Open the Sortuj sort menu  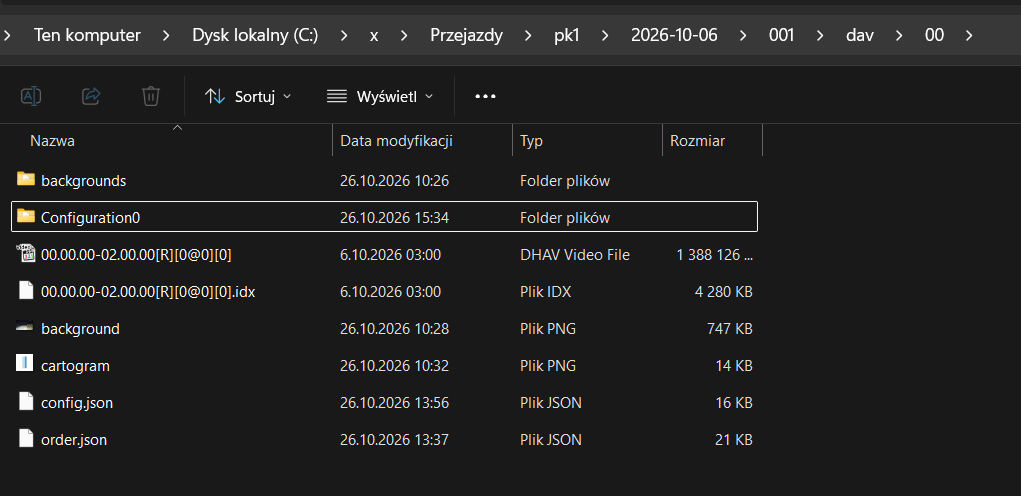tap(247, 97)
